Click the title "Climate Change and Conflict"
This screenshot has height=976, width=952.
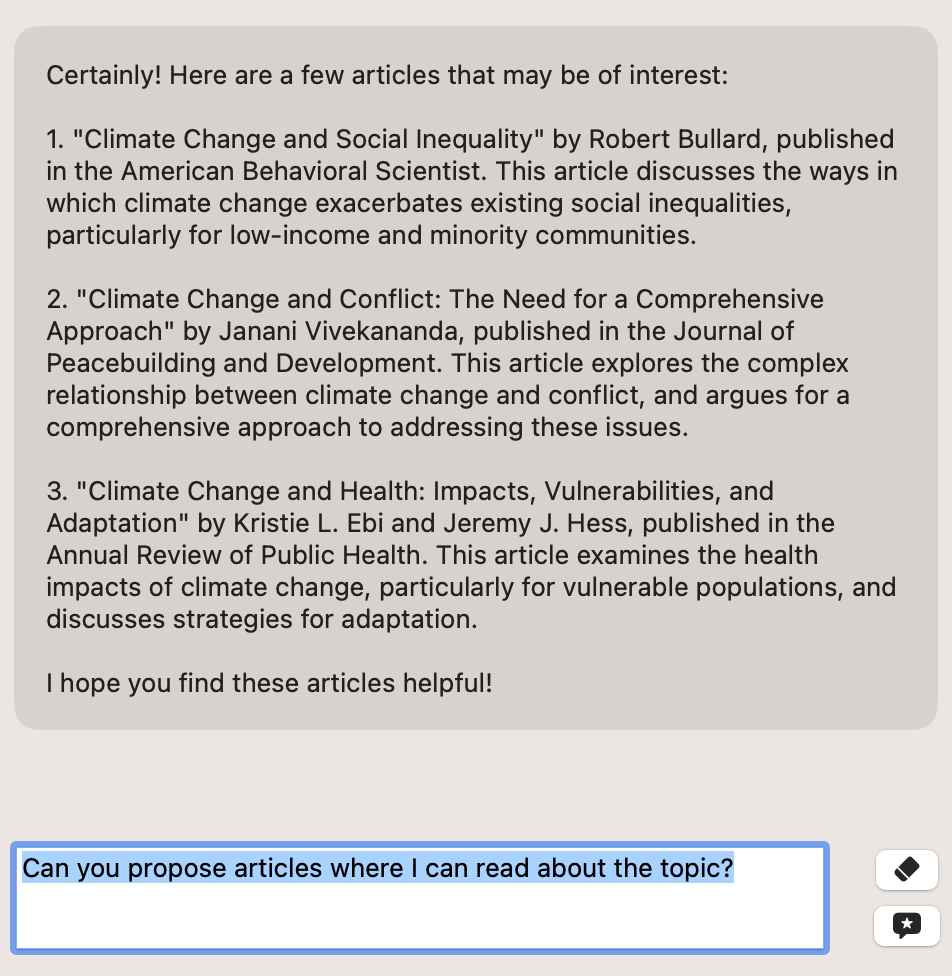click(x=258, y=299)
